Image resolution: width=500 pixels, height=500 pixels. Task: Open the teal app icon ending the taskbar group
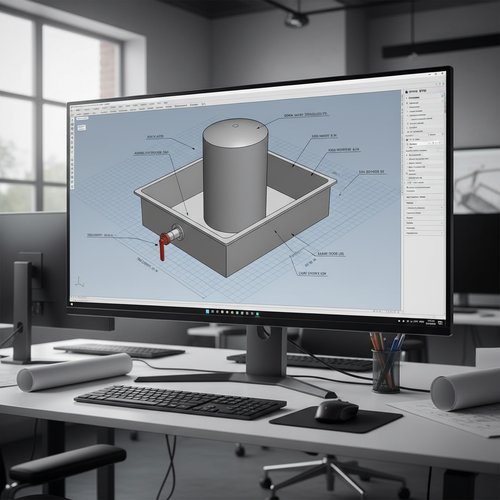click(257, 314)
